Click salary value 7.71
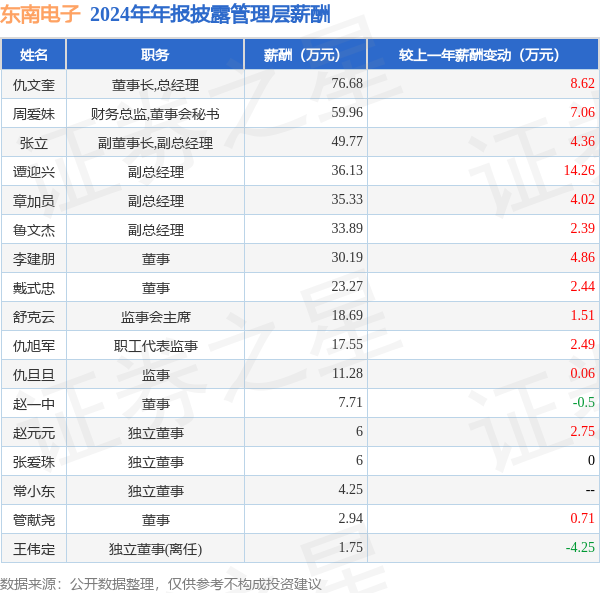 [x=350, y=403]
